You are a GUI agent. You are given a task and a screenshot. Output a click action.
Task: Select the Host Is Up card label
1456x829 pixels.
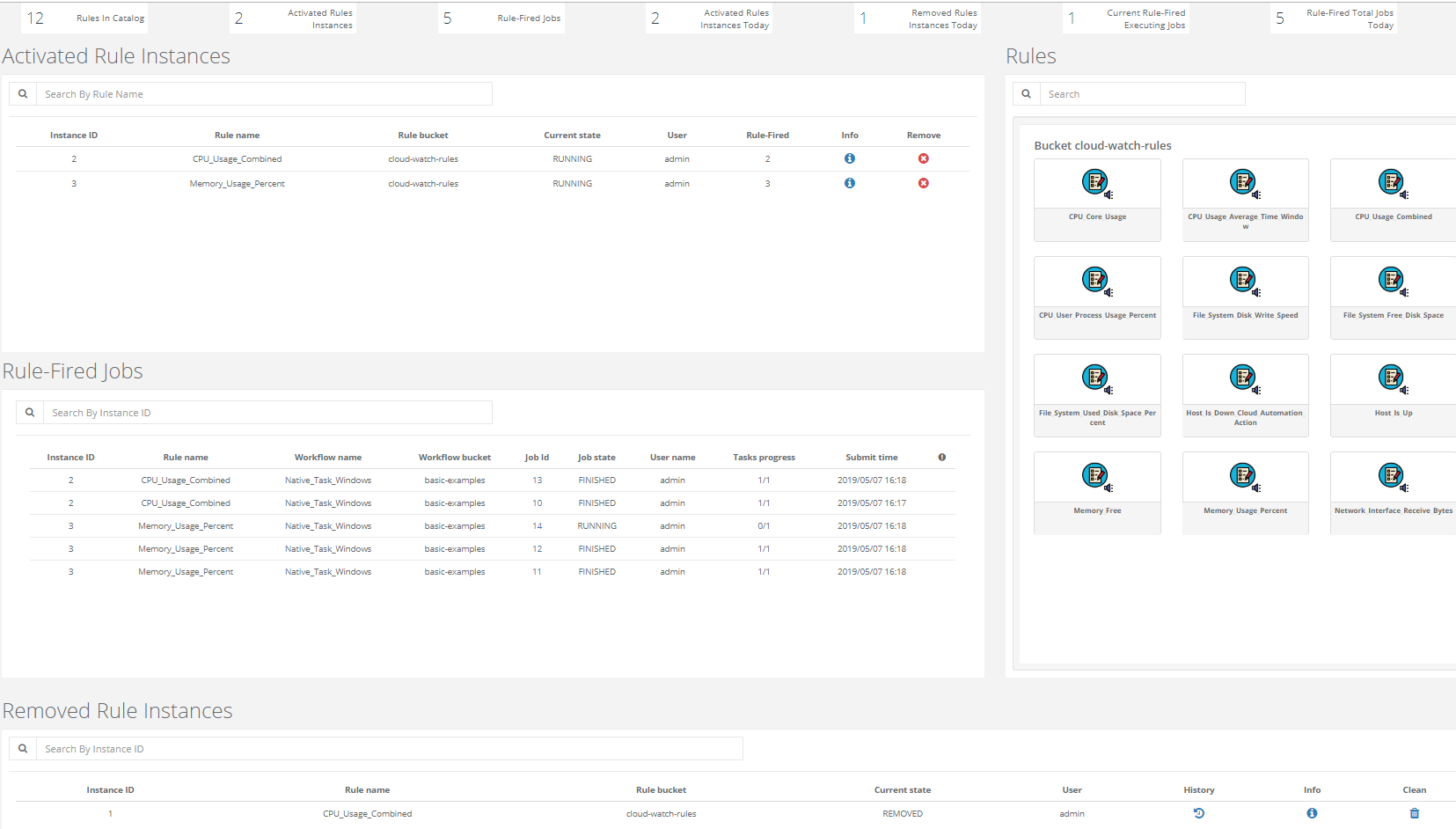pos(1394,413)
